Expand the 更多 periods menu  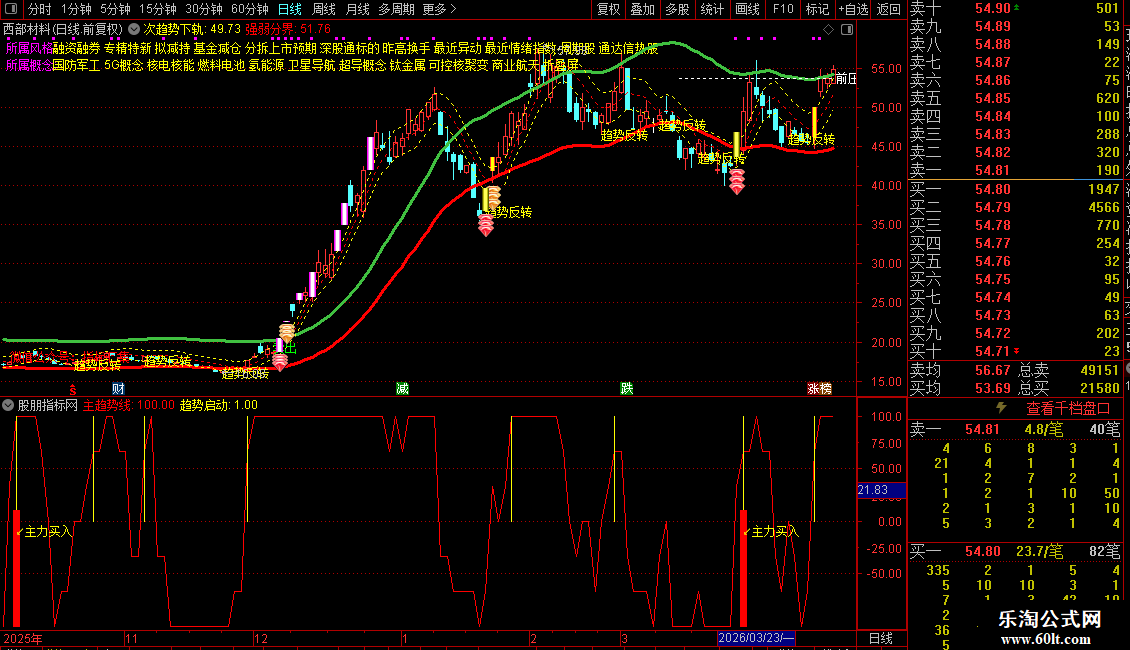[x=440, y=9]
